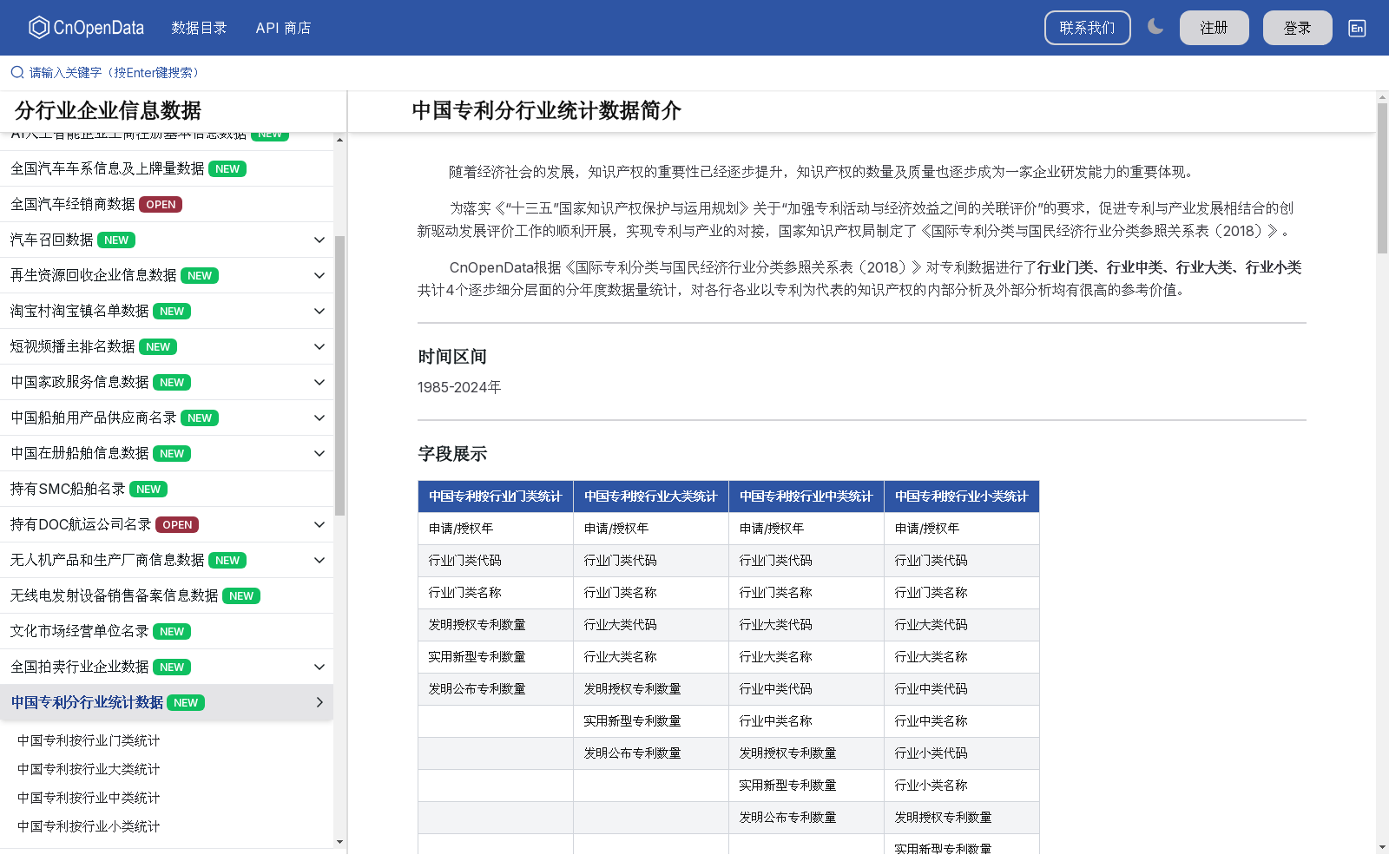Open the 数据目录 menu
Image resolution: width=1389 pixels, height=868 pixels.
(199, 28)
